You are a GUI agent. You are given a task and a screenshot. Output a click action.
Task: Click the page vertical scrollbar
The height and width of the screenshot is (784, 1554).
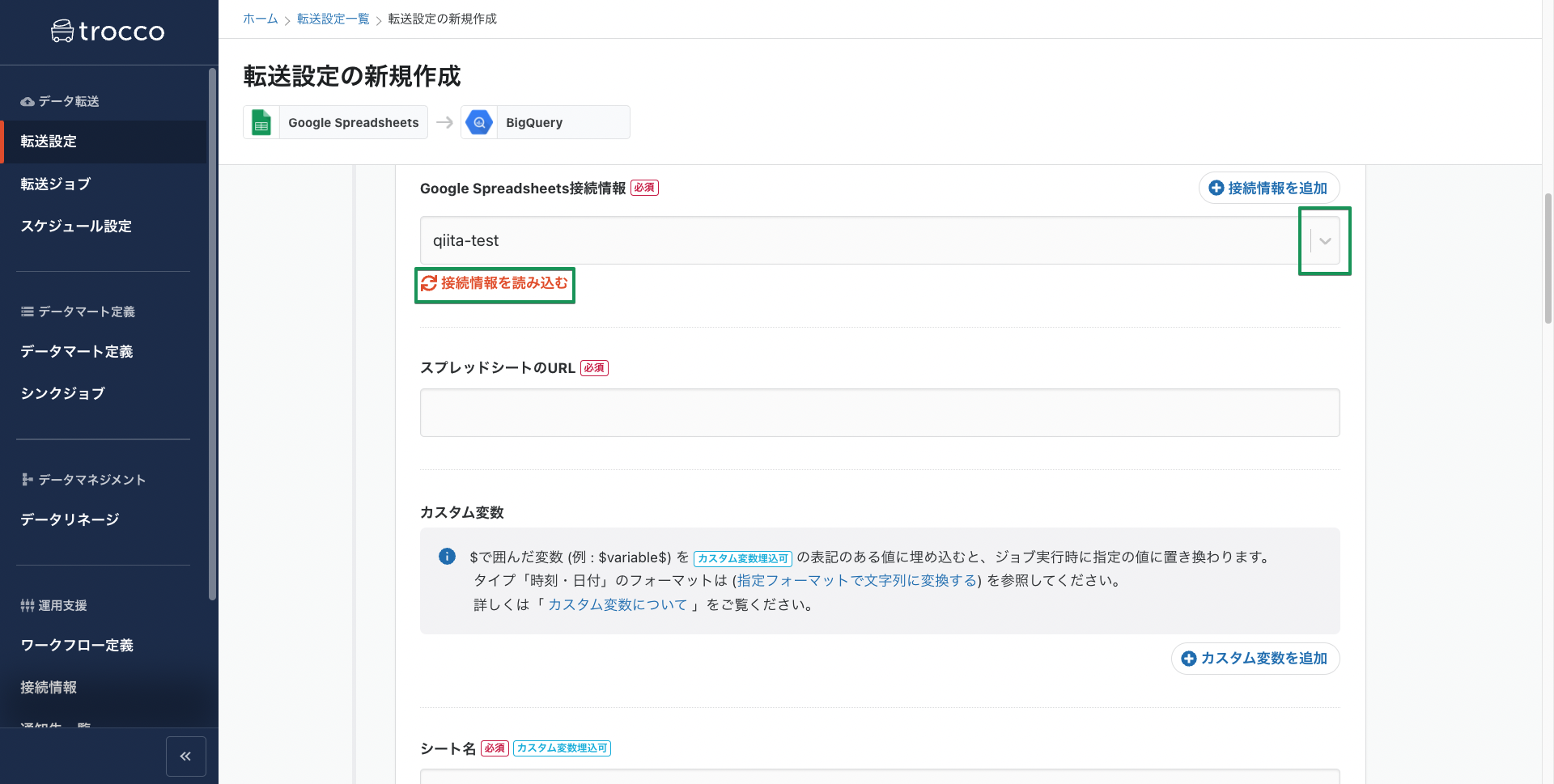point(1548,259)
